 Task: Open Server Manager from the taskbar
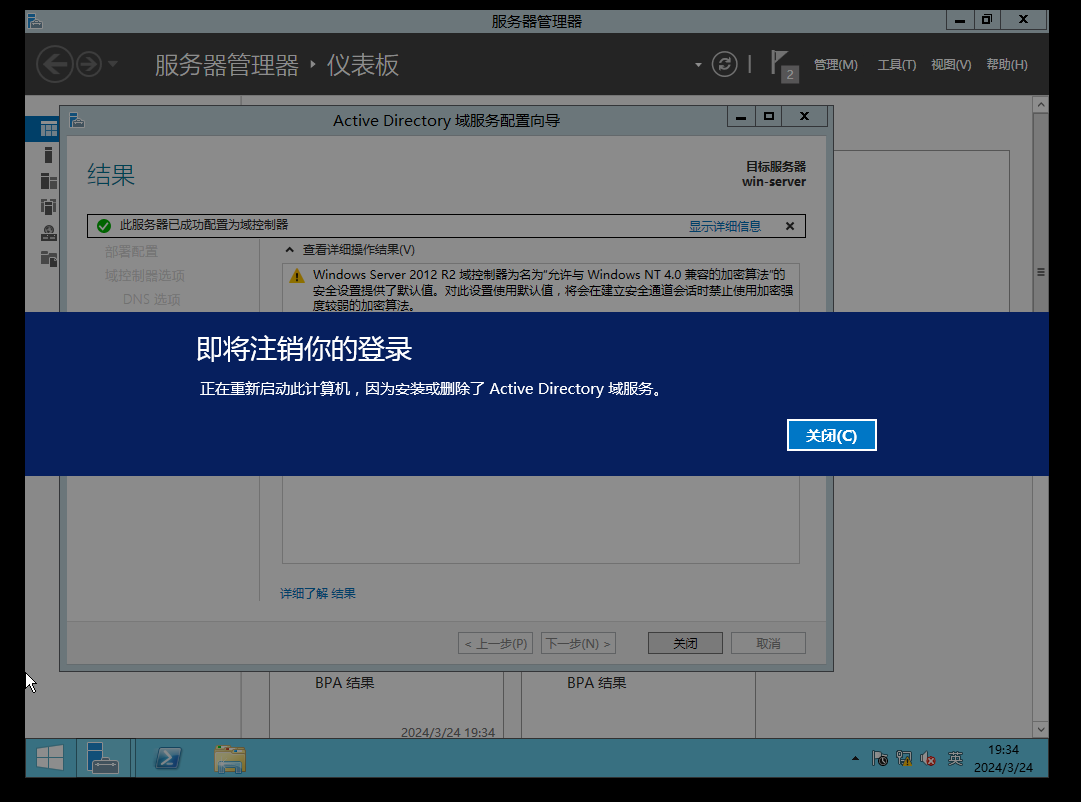coord(103,758)
